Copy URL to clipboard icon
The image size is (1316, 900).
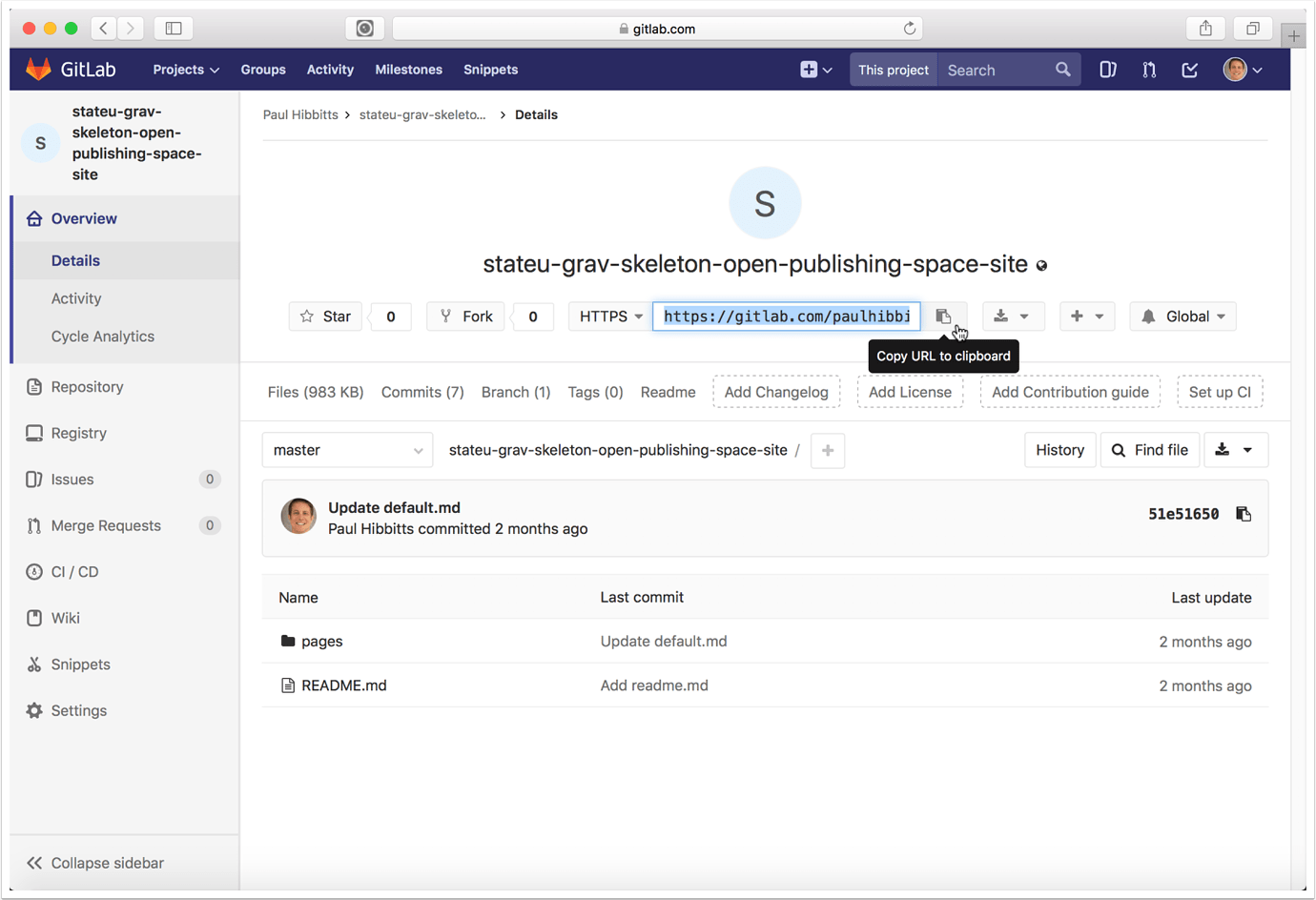[943, 317]
